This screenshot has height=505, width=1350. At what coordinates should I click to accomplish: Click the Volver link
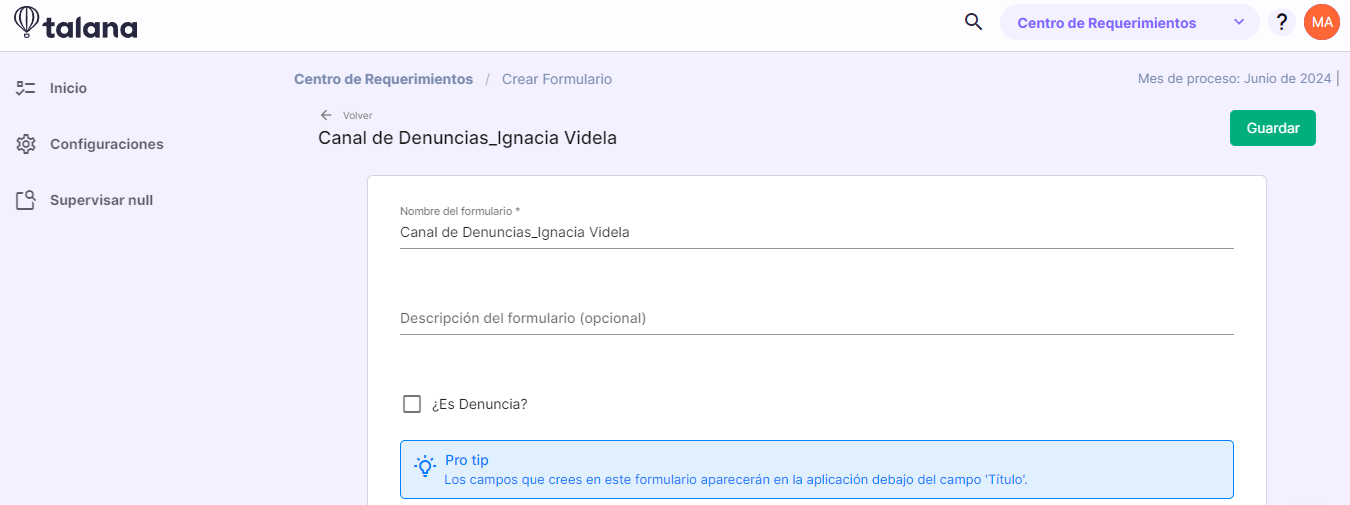pos(357,115)
